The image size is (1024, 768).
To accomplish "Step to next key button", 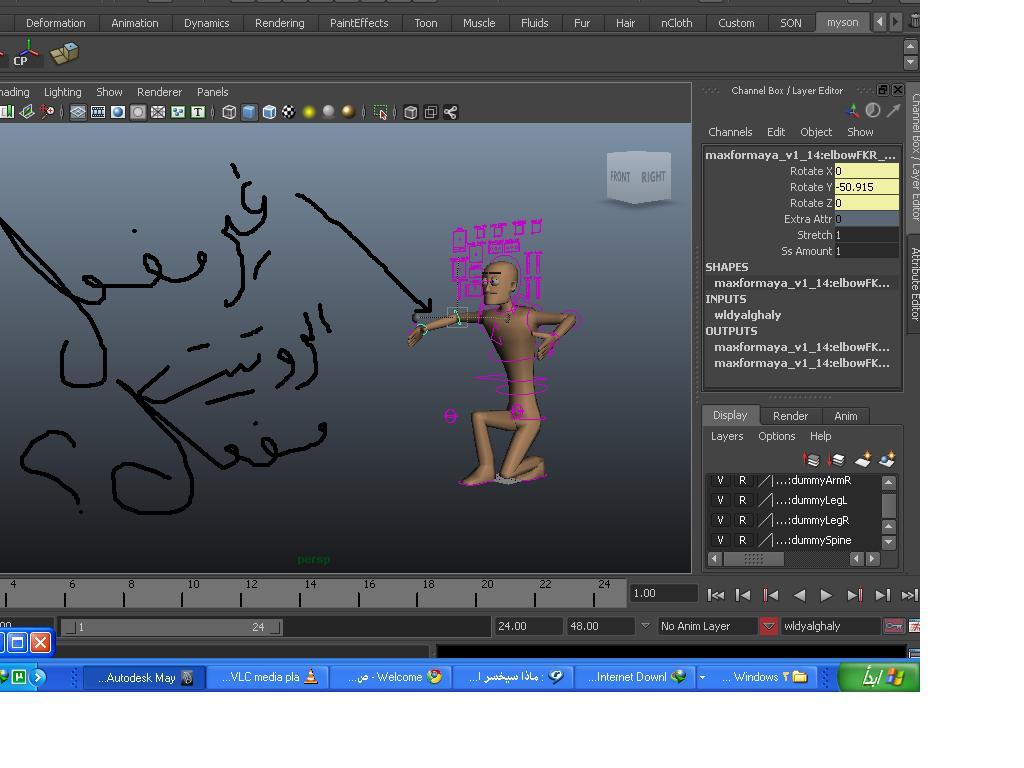I will (854, 595).
